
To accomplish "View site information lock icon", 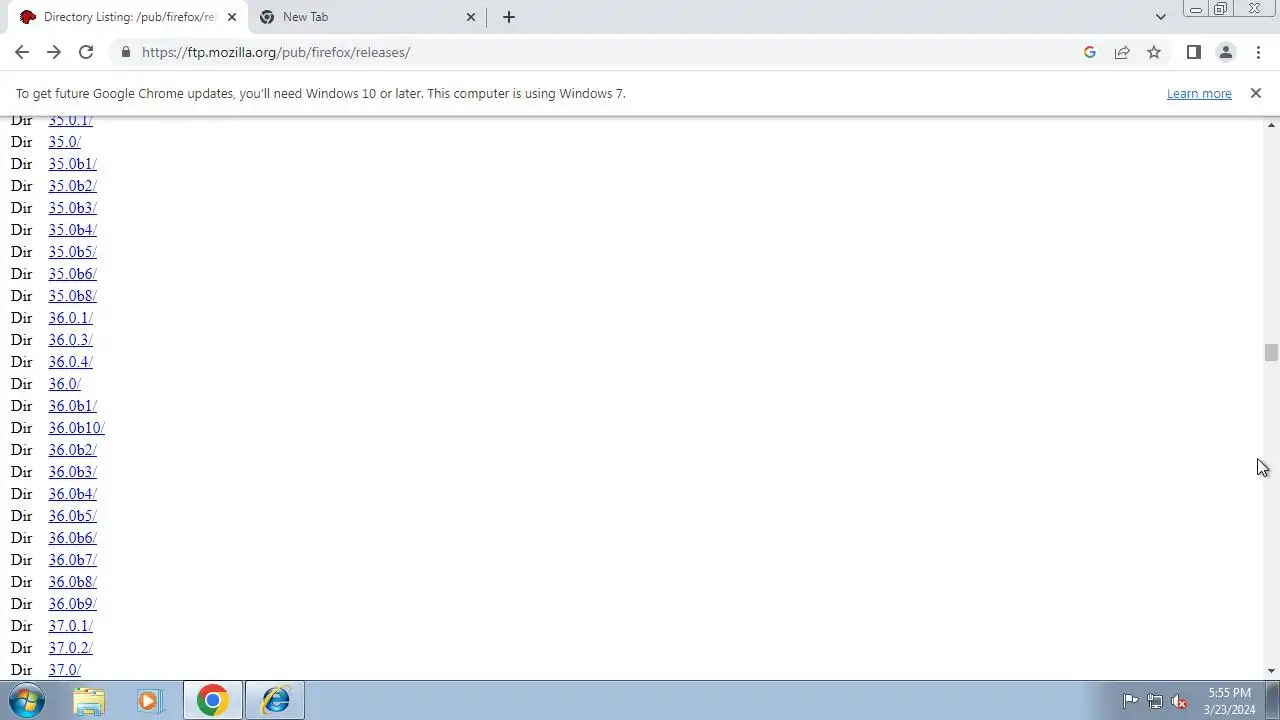I will point(125,52).
